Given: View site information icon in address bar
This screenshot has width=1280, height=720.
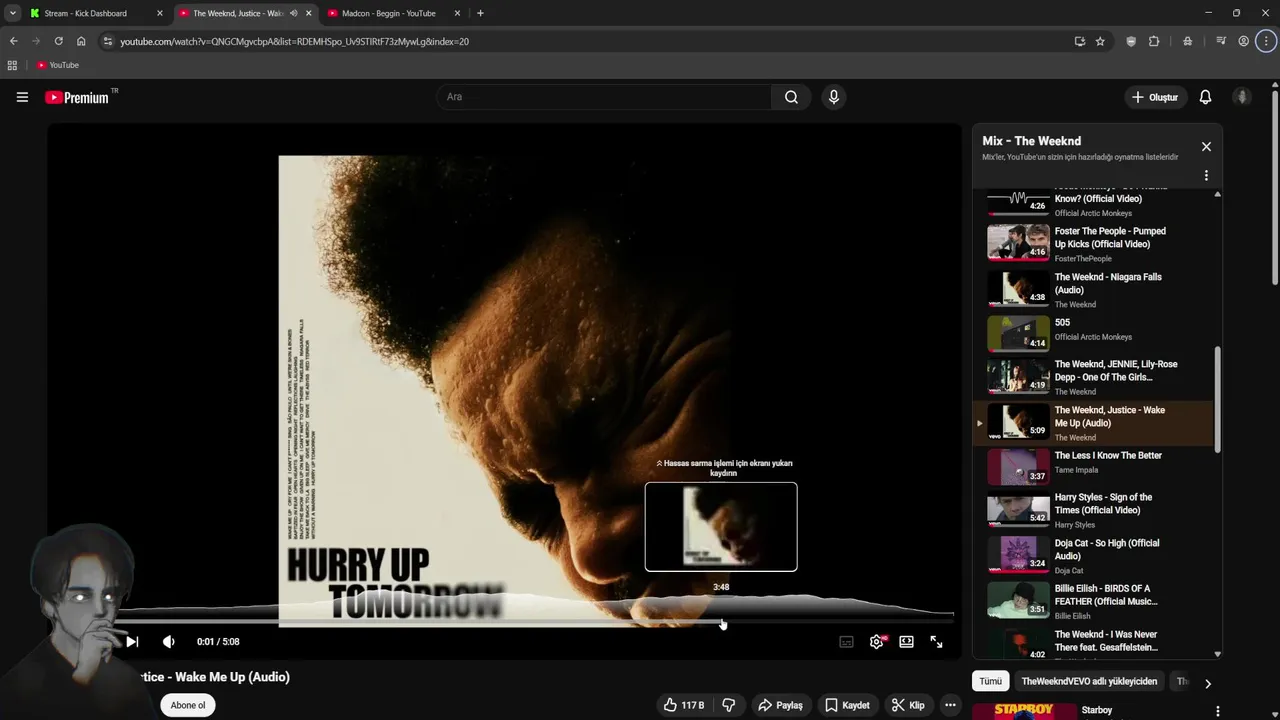Looking at the screenshot, I should (x=108, y=41).
